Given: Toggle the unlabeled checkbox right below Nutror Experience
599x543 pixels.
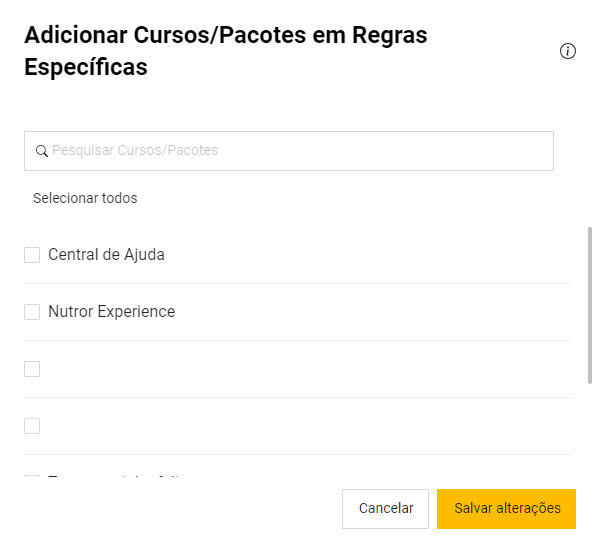Looking at the screenshot, I should click(x=32, y=369).
